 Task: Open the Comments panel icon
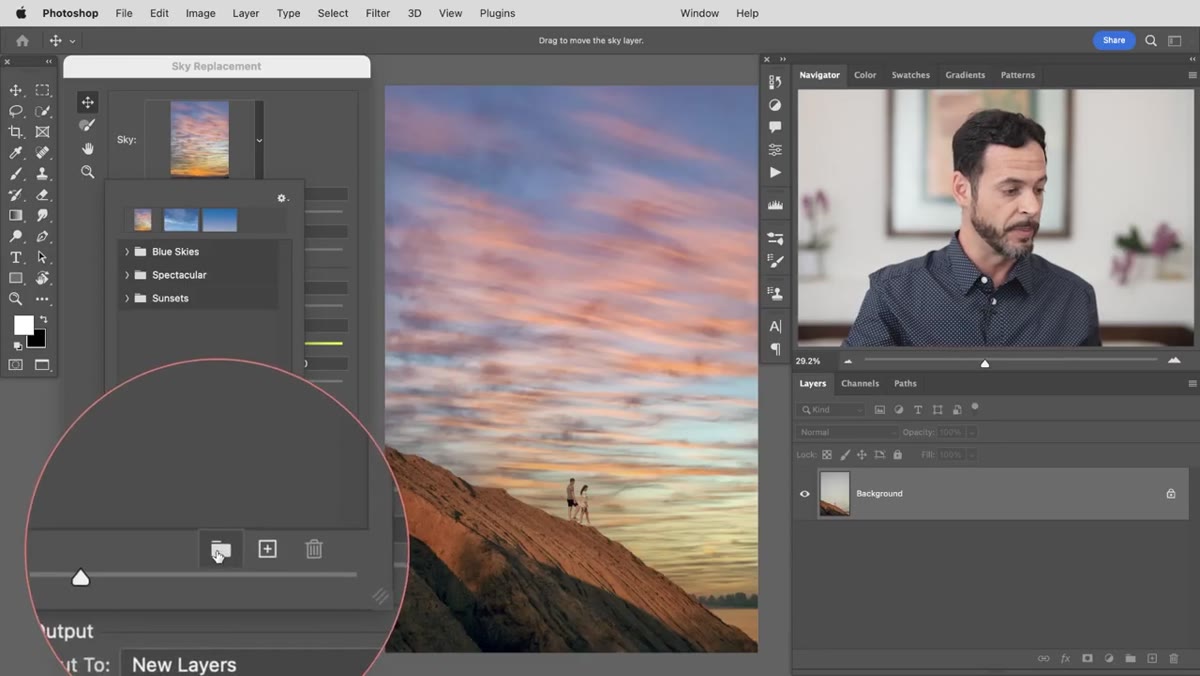coord(775,127)
